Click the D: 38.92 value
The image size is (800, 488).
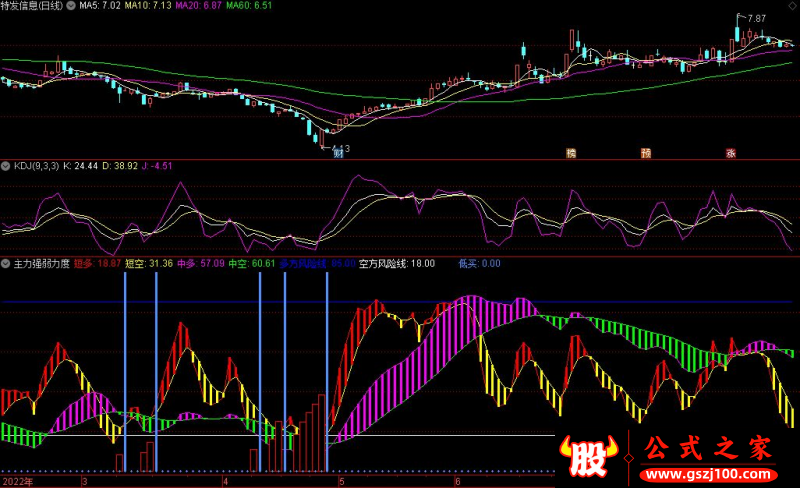pyautogui.click(x=120, y=166)
